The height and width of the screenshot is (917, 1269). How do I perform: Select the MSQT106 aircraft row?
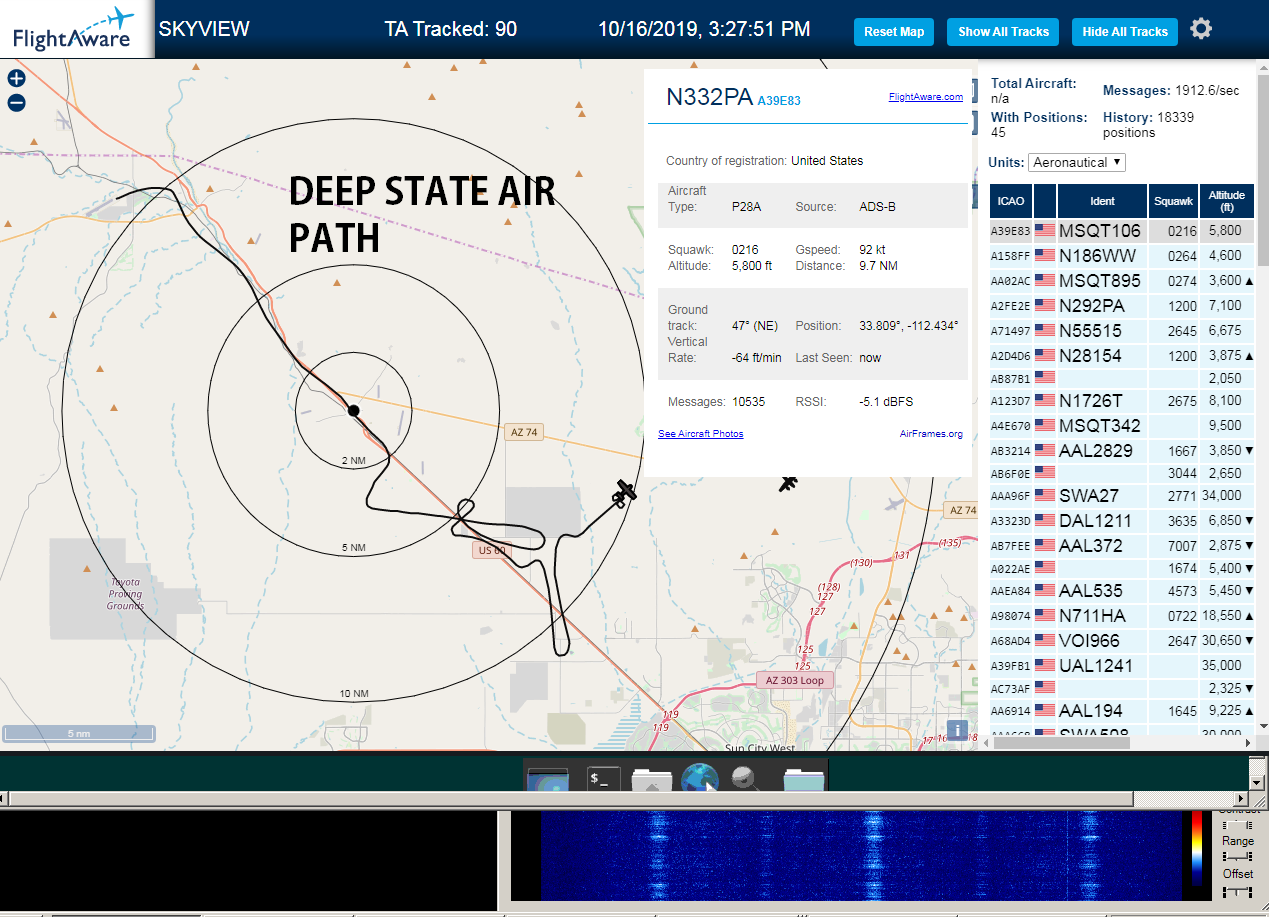pos(1120,231)
